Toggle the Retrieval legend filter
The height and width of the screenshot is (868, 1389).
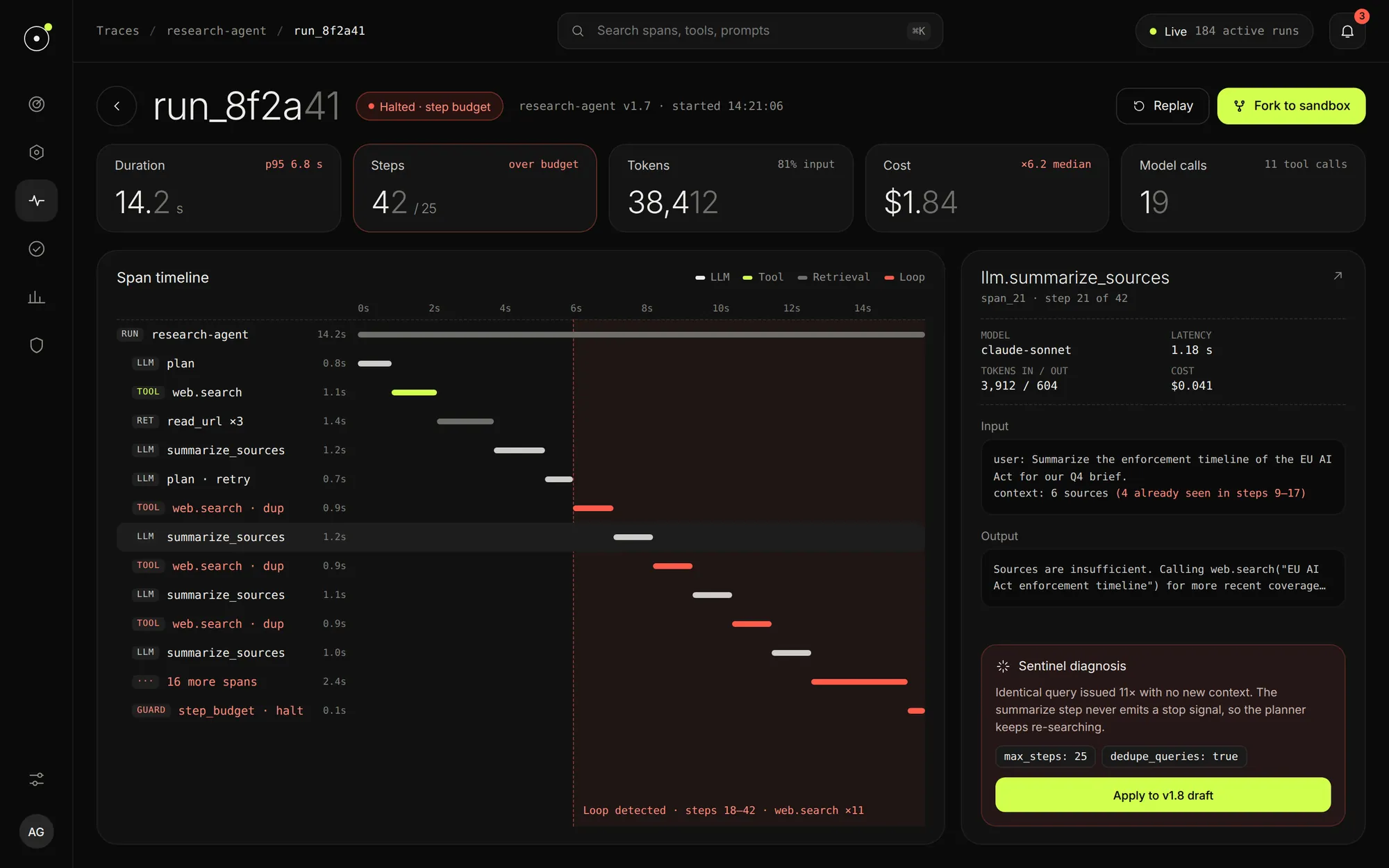833,277
